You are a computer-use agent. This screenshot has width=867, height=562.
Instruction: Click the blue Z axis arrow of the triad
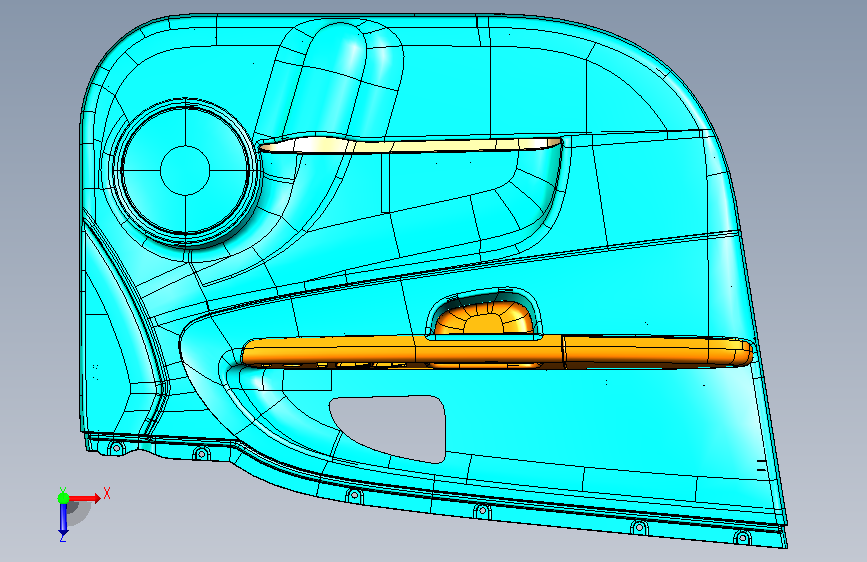coord(63,519)
